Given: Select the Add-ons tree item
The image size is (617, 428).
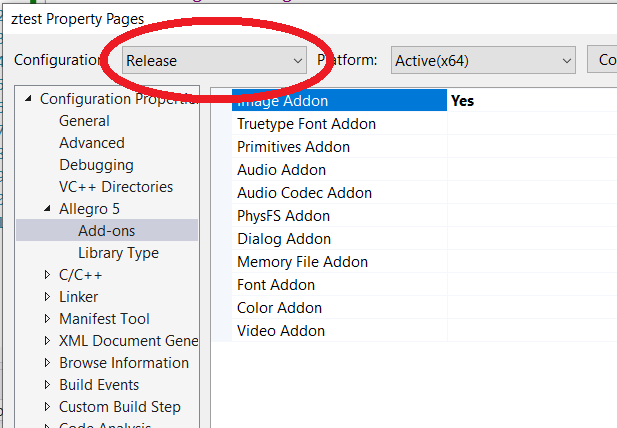Looking at the screenshot, I should click(x=106, y=231).
